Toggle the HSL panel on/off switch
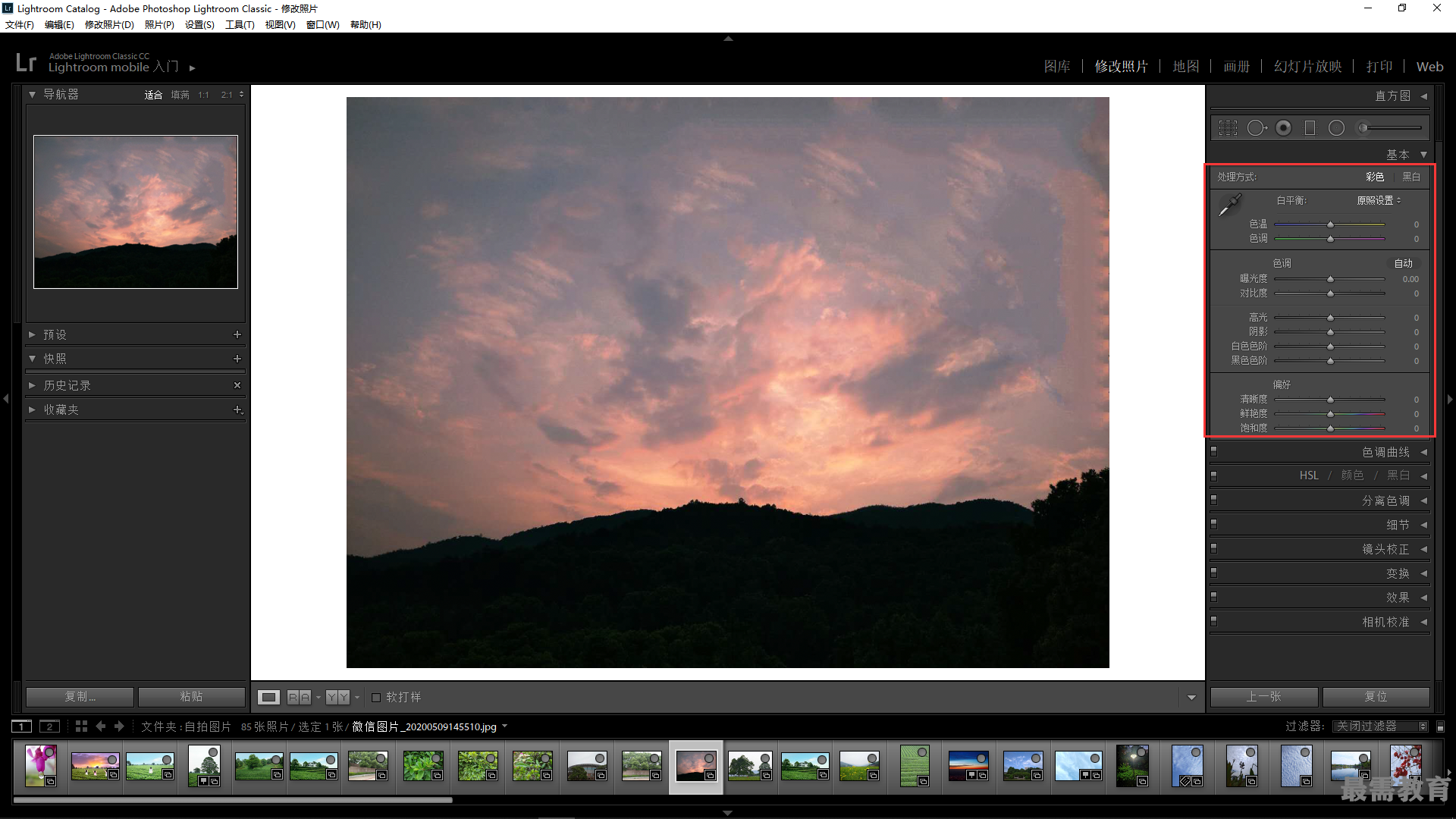Viewport: 1456px width, 819px height. pos(1214,476)
